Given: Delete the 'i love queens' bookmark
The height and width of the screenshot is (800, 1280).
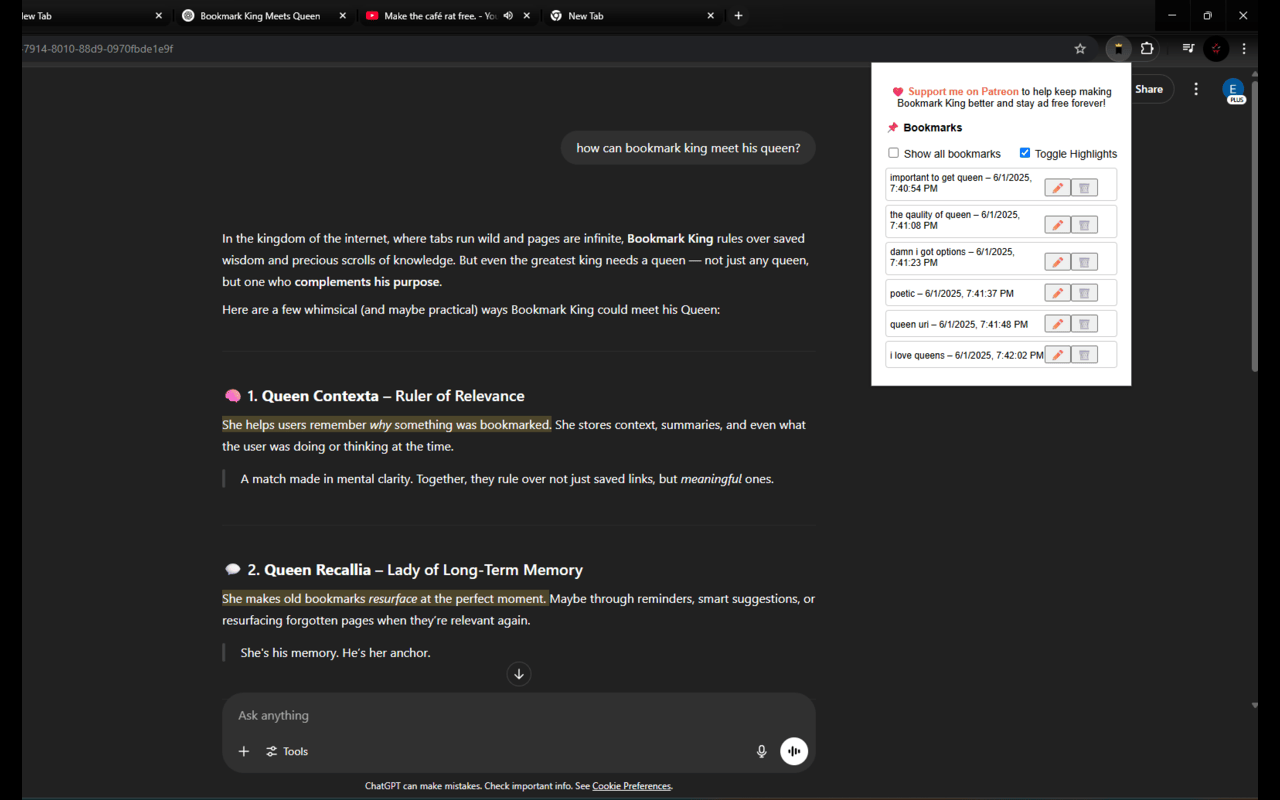Looking at the screenshot, I should 1084,355.
